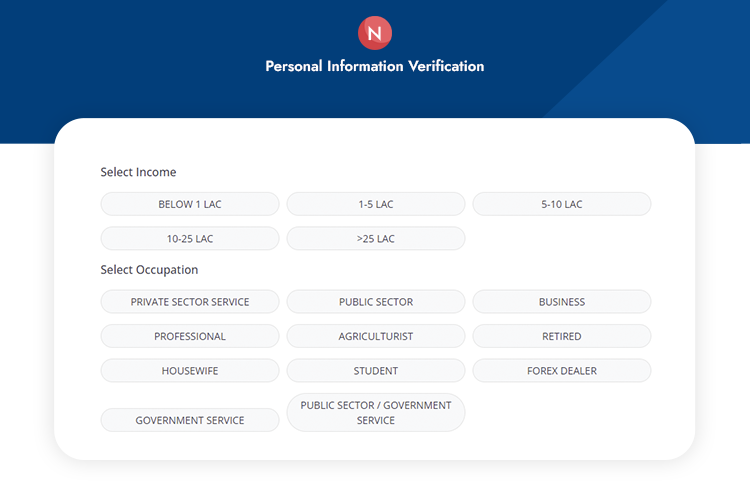Viewport: 750px width, 500px height.
Task: Select the BELOW 1 LAC income option
Action: [190, 204]
